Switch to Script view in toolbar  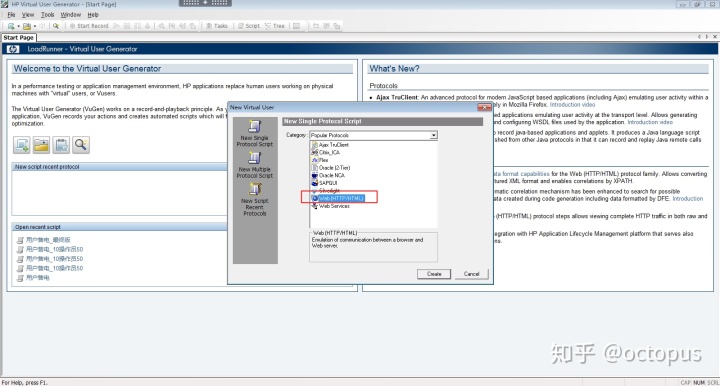coord(249,26)
